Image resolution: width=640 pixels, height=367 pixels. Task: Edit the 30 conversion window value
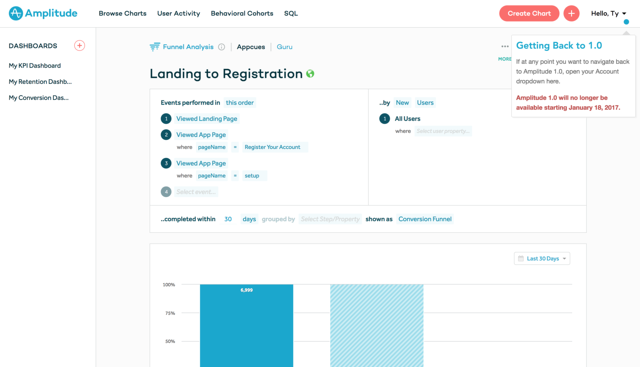click(228, 219)
